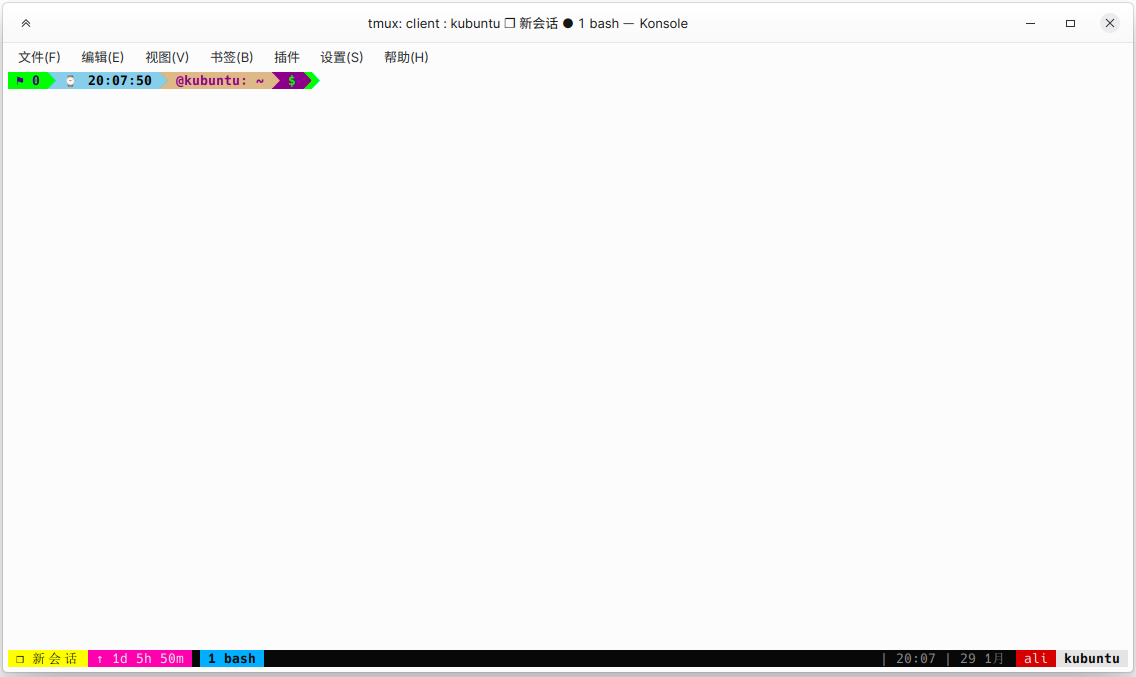Open the 视图(V) menu

166,57
